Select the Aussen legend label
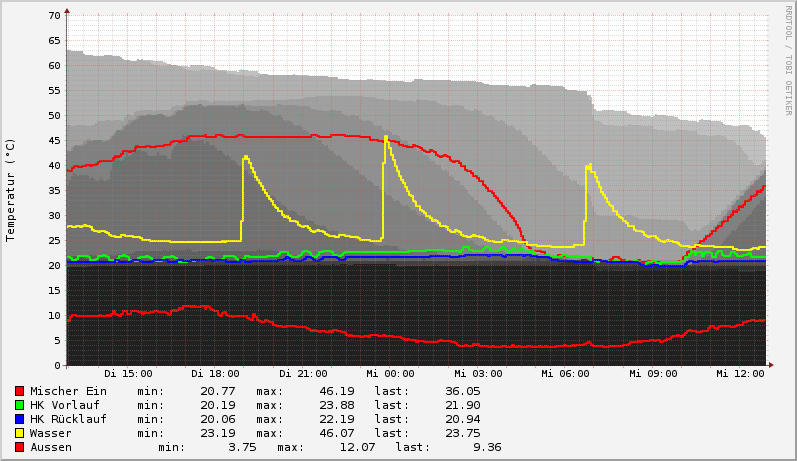Viewport: 797px width, 461px height. (50, 447)
